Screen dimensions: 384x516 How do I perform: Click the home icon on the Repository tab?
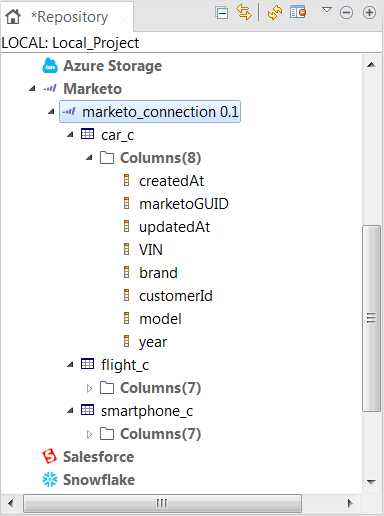[13, 16]
